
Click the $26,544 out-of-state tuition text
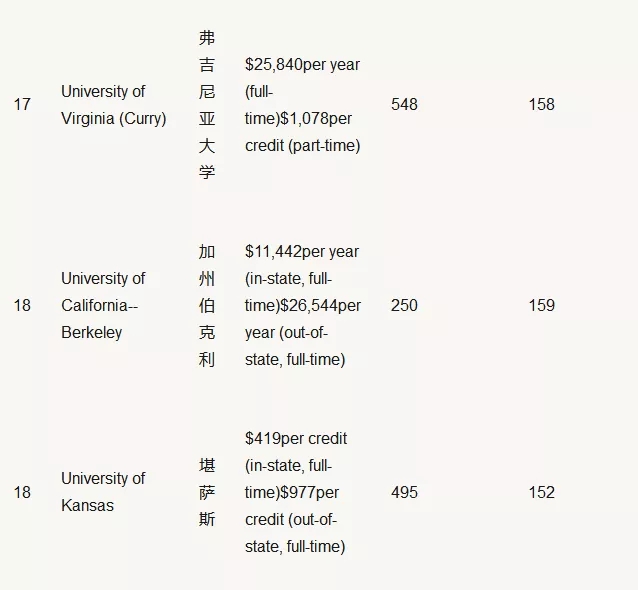(x=303, y=332)
